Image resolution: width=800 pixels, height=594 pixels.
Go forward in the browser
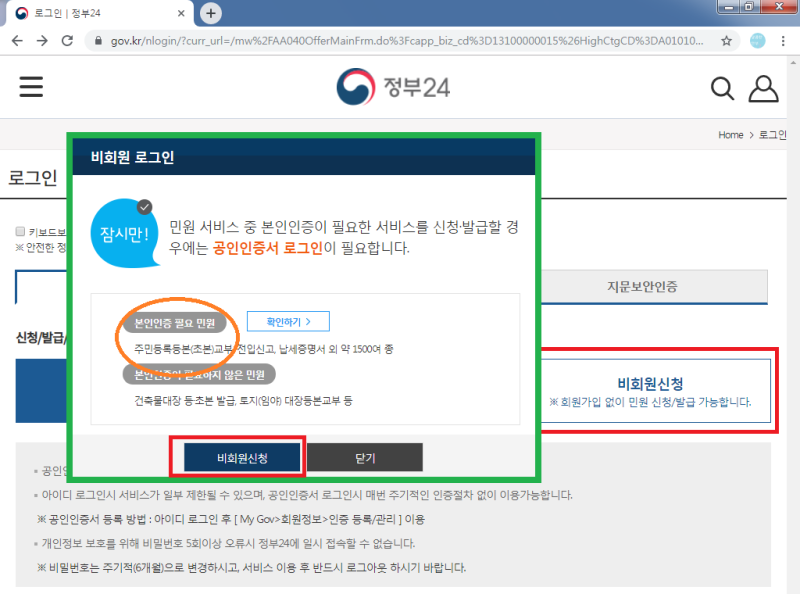pos(42,41)
